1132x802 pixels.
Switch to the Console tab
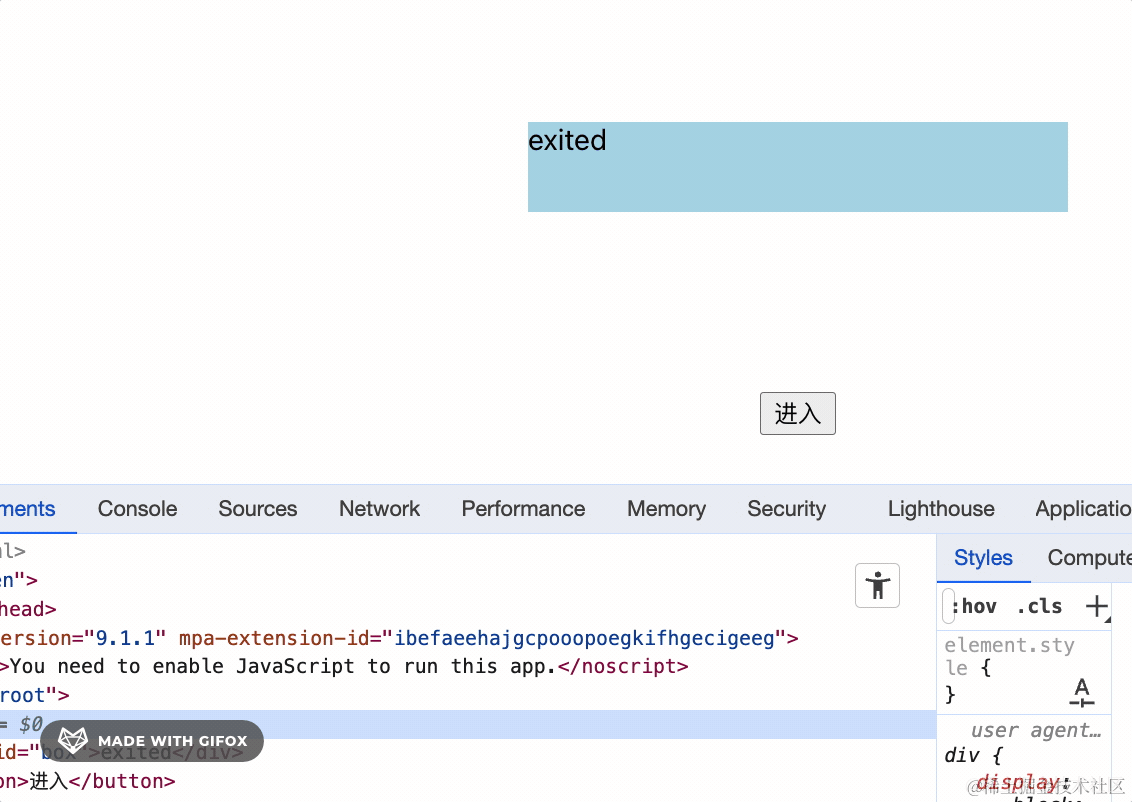click(x=137, y=509)
